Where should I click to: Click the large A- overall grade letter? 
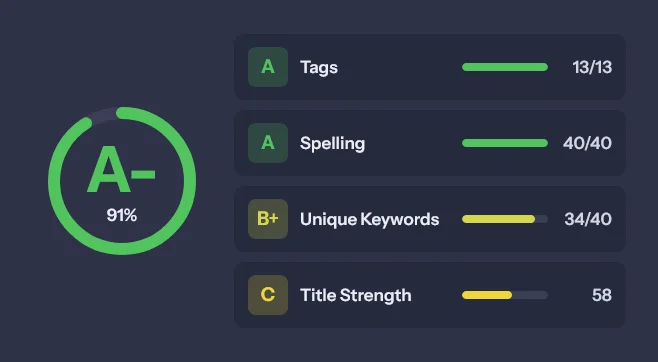[x=121, y=169]
